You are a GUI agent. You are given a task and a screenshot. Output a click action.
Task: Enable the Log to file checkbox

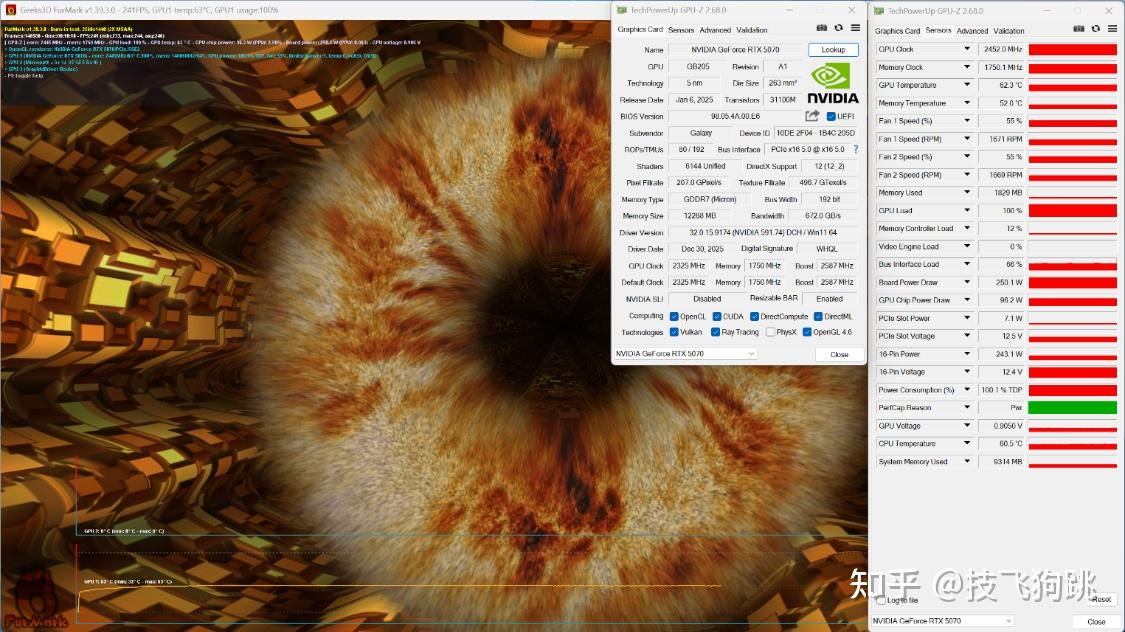point(880,600)
